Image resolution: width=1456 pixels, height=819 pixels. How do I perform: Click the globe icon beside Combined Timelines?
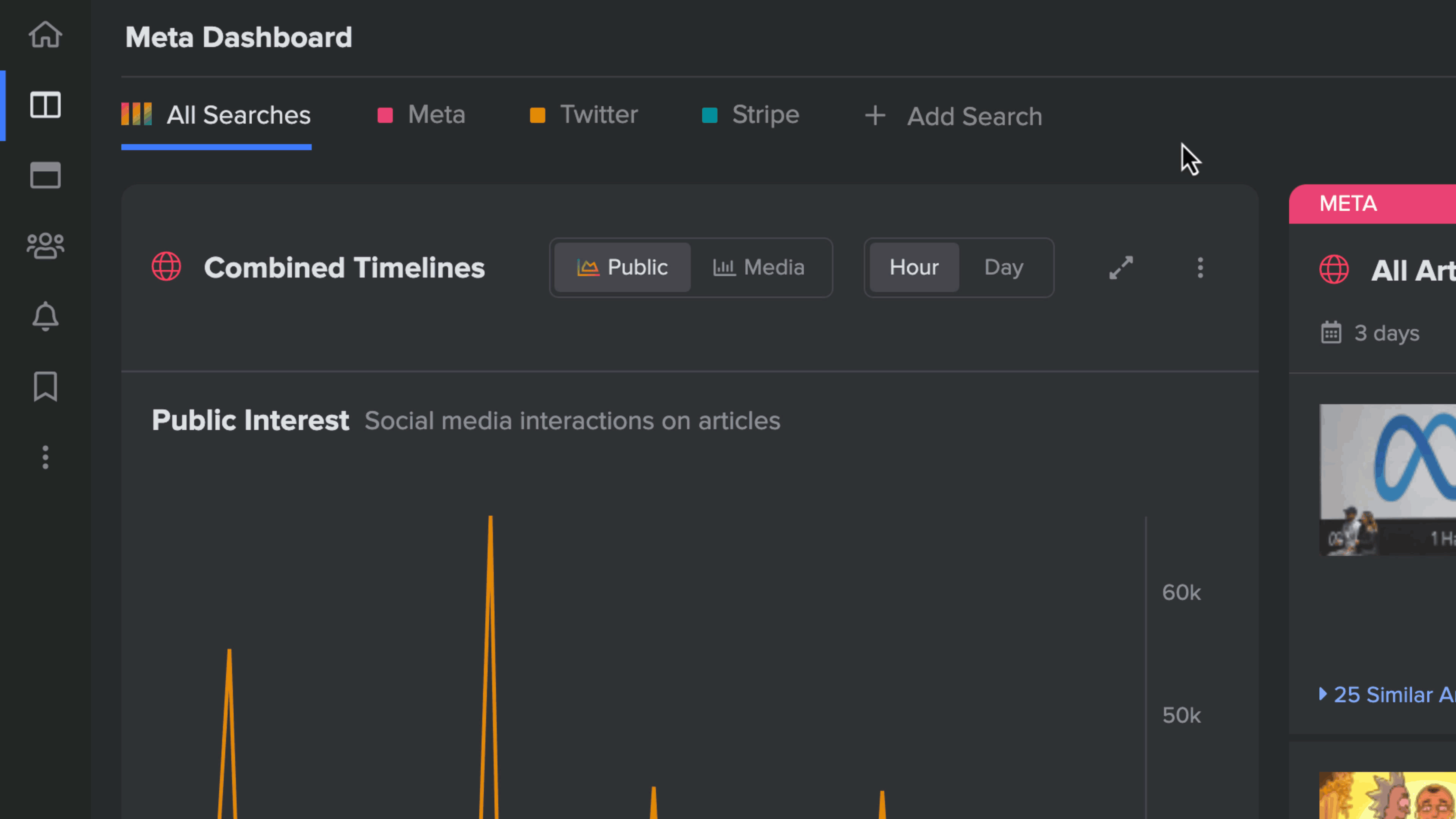pyautogui.click(x=166, y=267)
